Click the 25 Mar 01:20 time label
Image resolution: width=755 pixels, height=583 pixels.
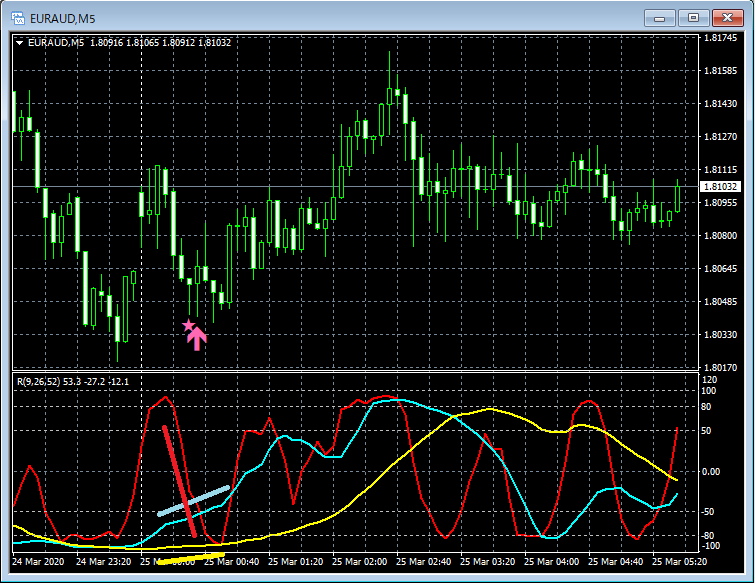click(296, 562)
